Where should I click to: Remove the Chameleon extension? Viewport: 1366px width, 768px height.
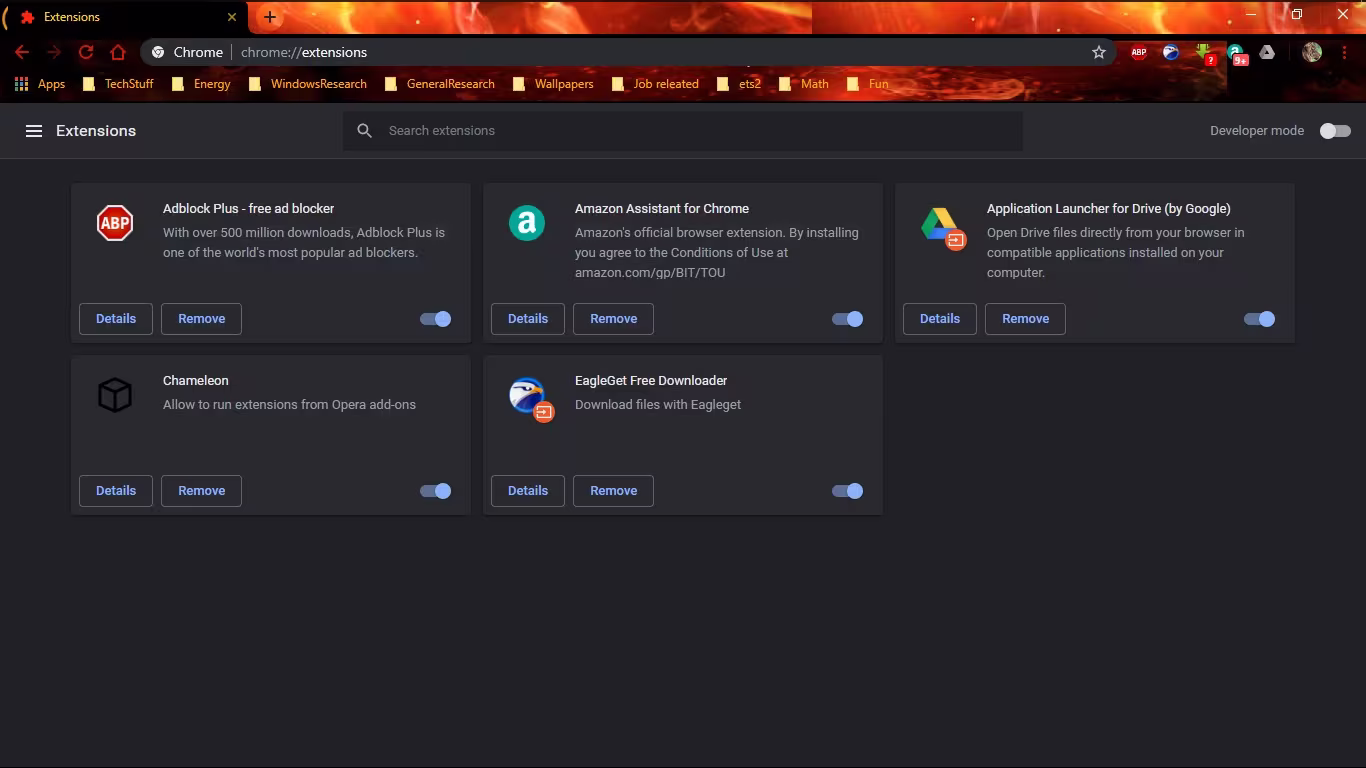tap(201, 491)
